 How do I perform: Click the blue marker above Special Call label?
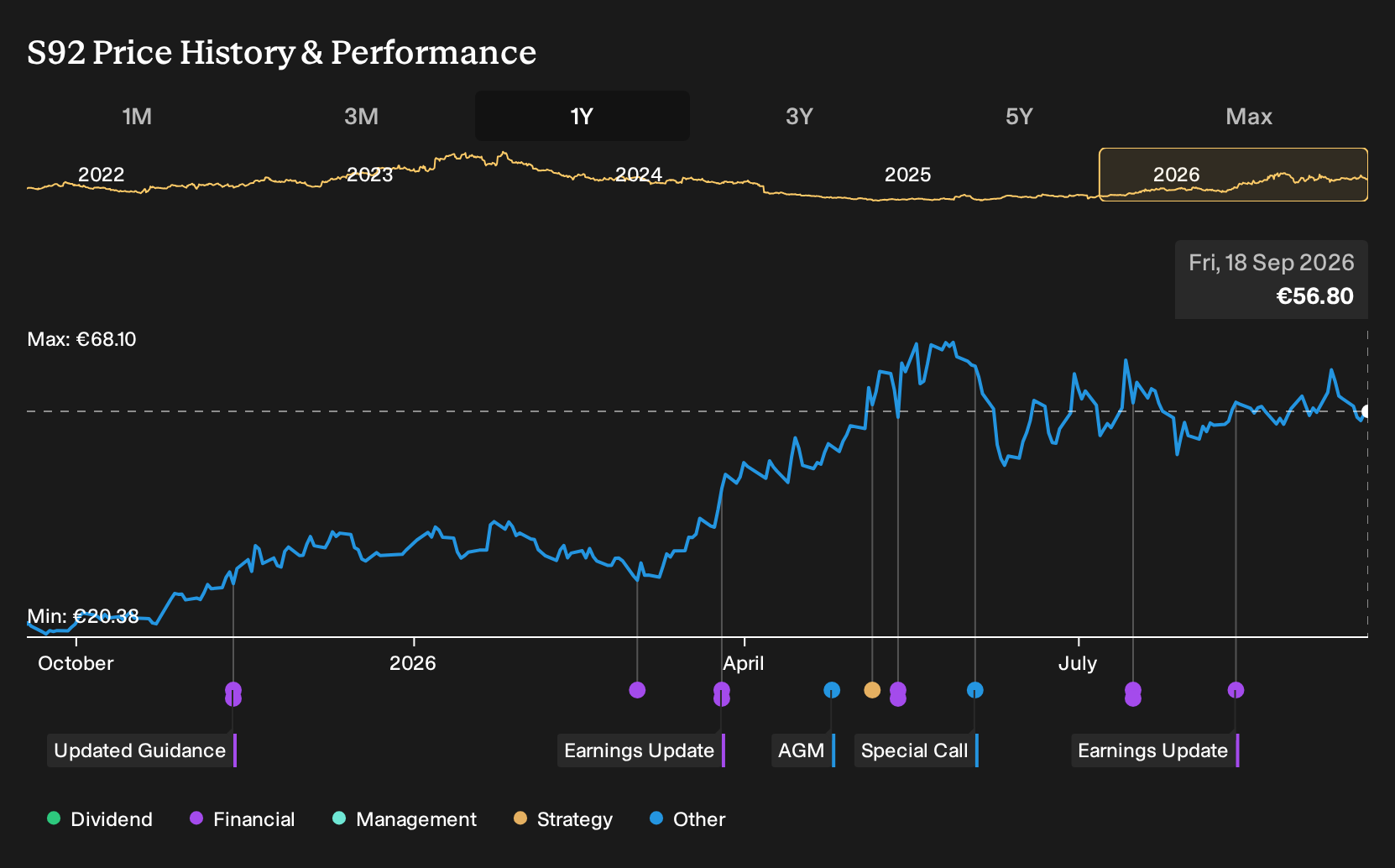click(974, 690)
